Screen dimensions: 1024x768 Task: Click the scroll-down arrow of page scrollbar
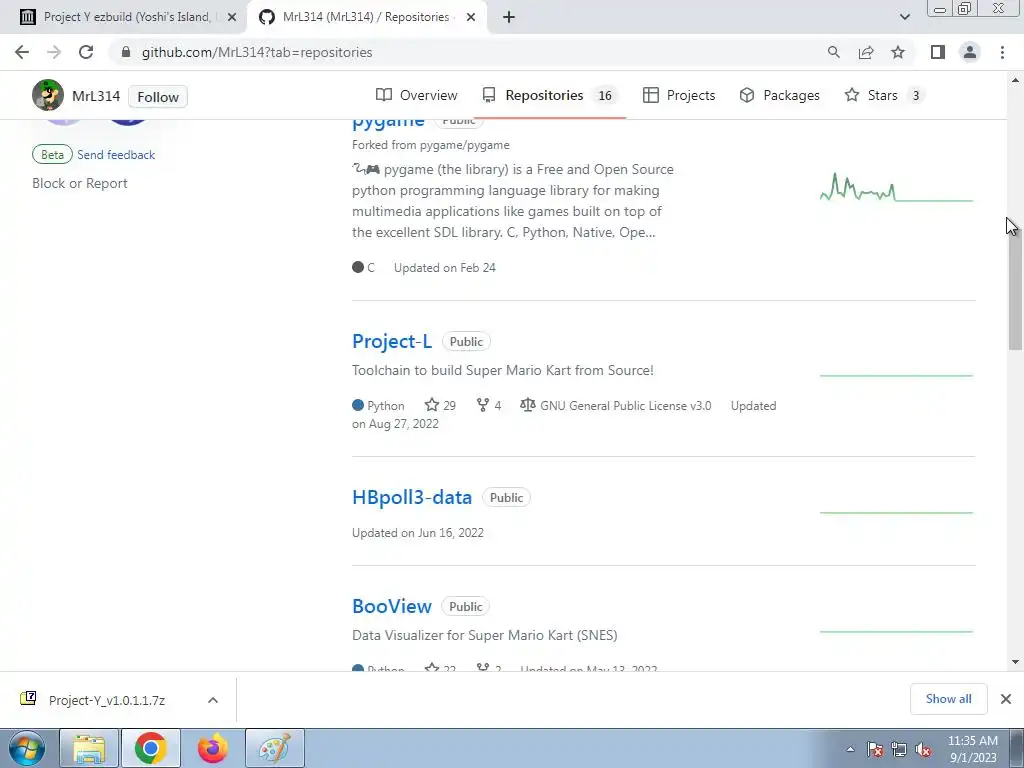pos(1016,662)
